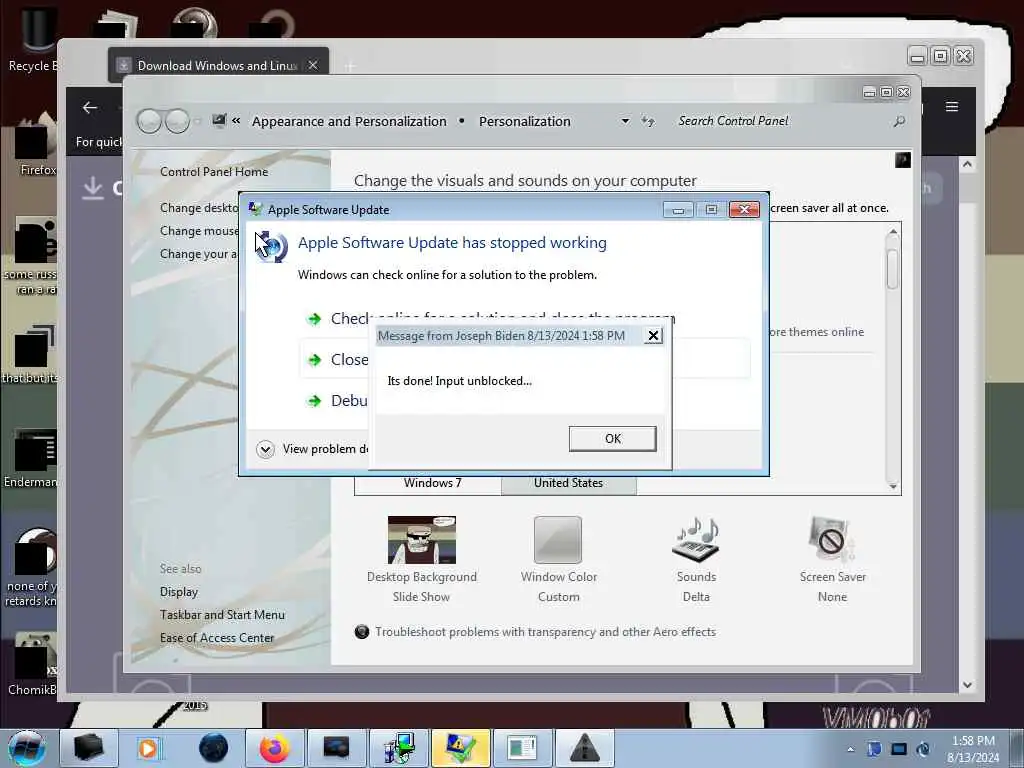
Task: Click the dark monitor taskbar icon
Action: point(336,748)
